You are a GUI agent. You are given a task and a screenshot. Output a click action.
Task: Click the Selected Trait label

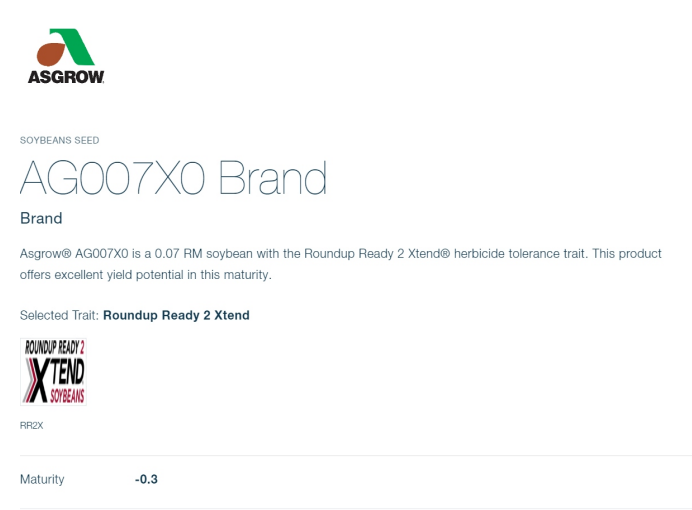tap(59, 315)
